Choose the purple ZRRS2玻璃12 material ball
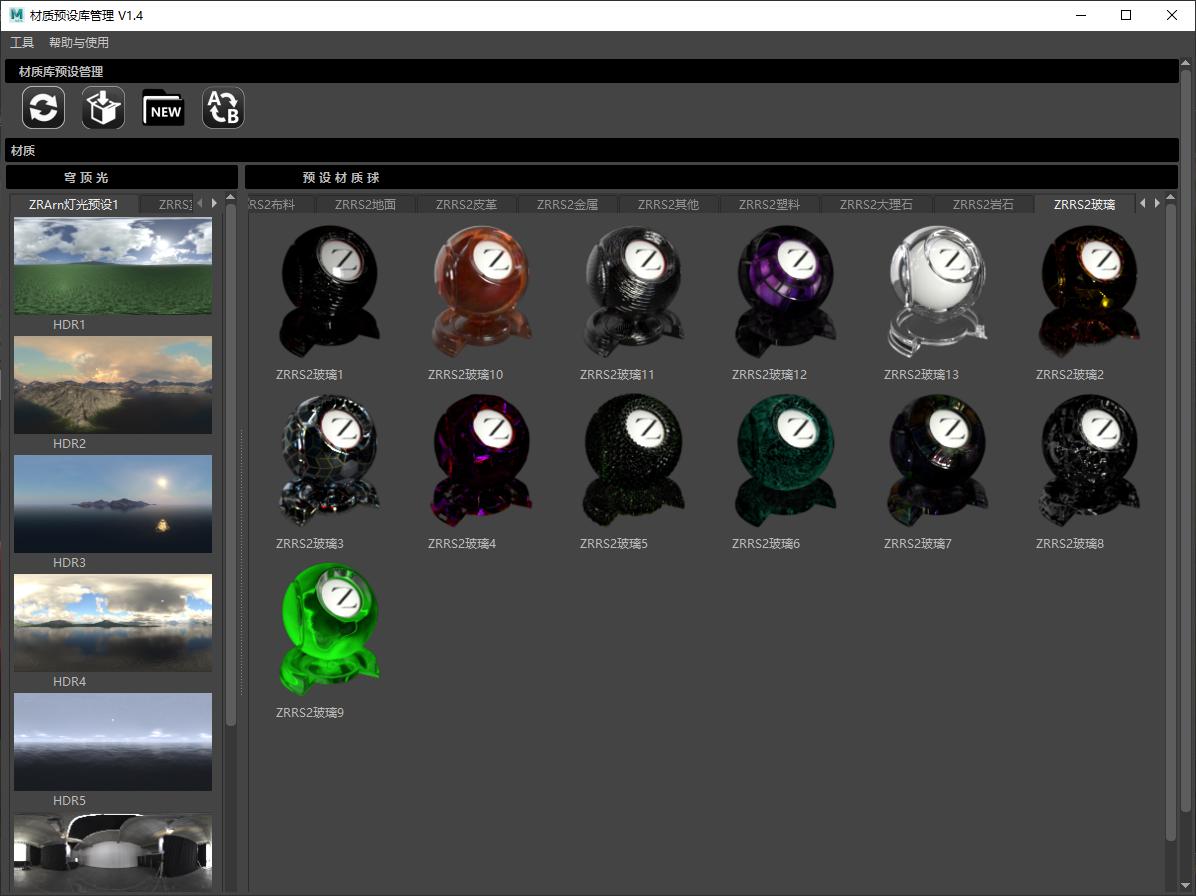Screen dimensions: 1196x896 pyautogui.click(x=785, y=291)
